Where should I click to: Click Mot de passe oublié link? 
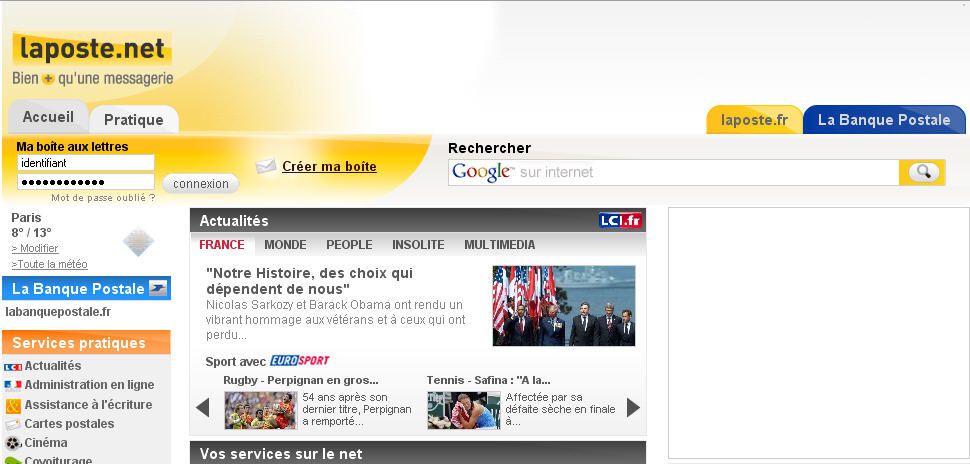[x=103, y=198]
